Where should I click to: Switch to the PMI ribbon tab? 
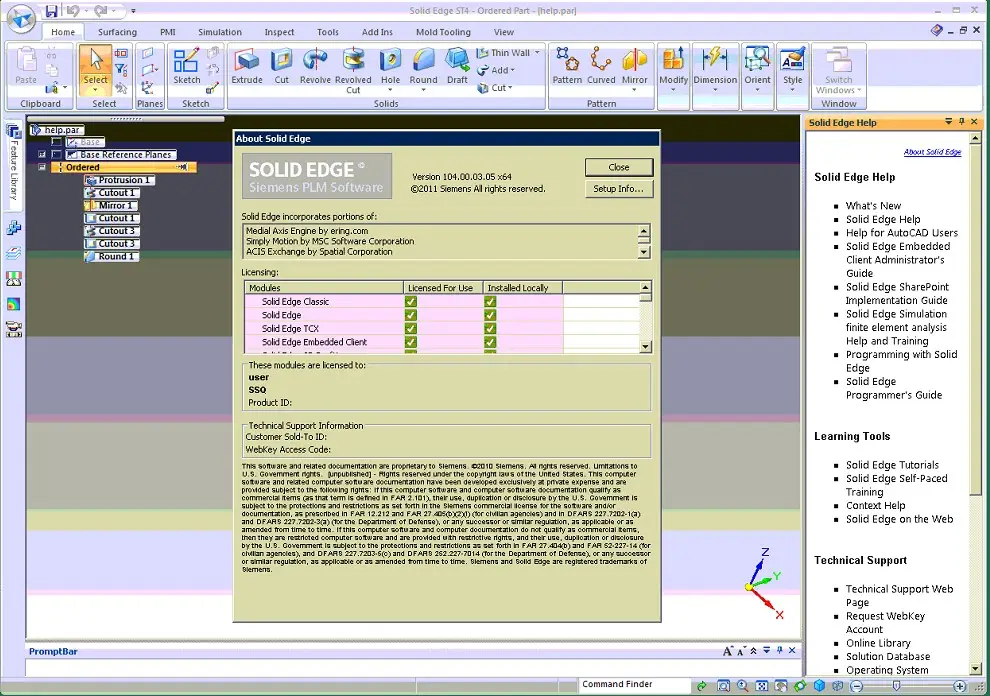pyautogui.click(x=167, y=32)
